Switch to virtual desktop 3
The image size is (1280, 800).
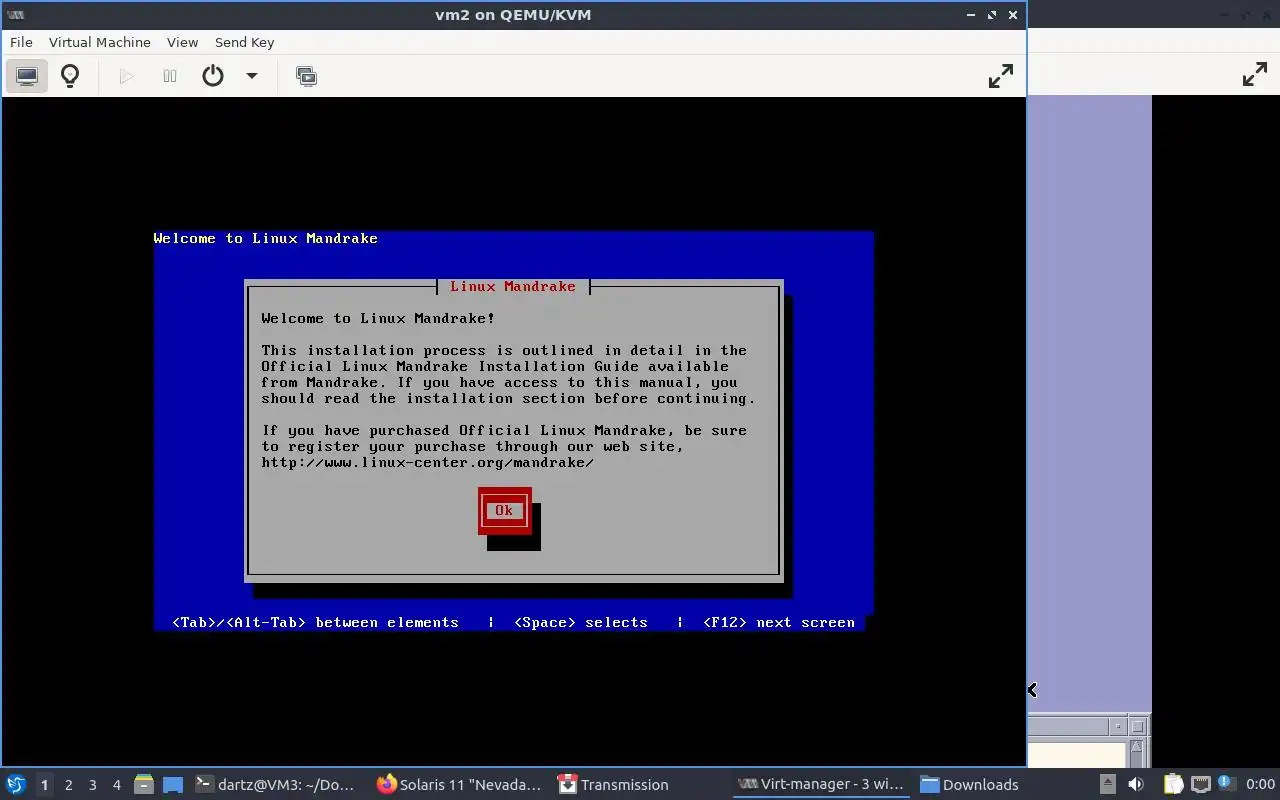[93, 785]
